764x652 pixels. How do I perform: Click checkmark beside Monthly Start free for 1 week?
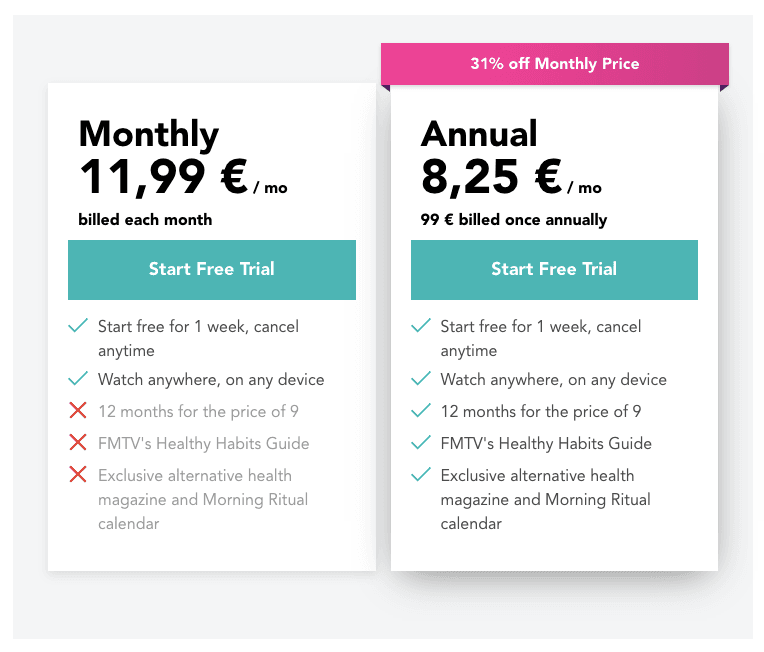[78, 325]
